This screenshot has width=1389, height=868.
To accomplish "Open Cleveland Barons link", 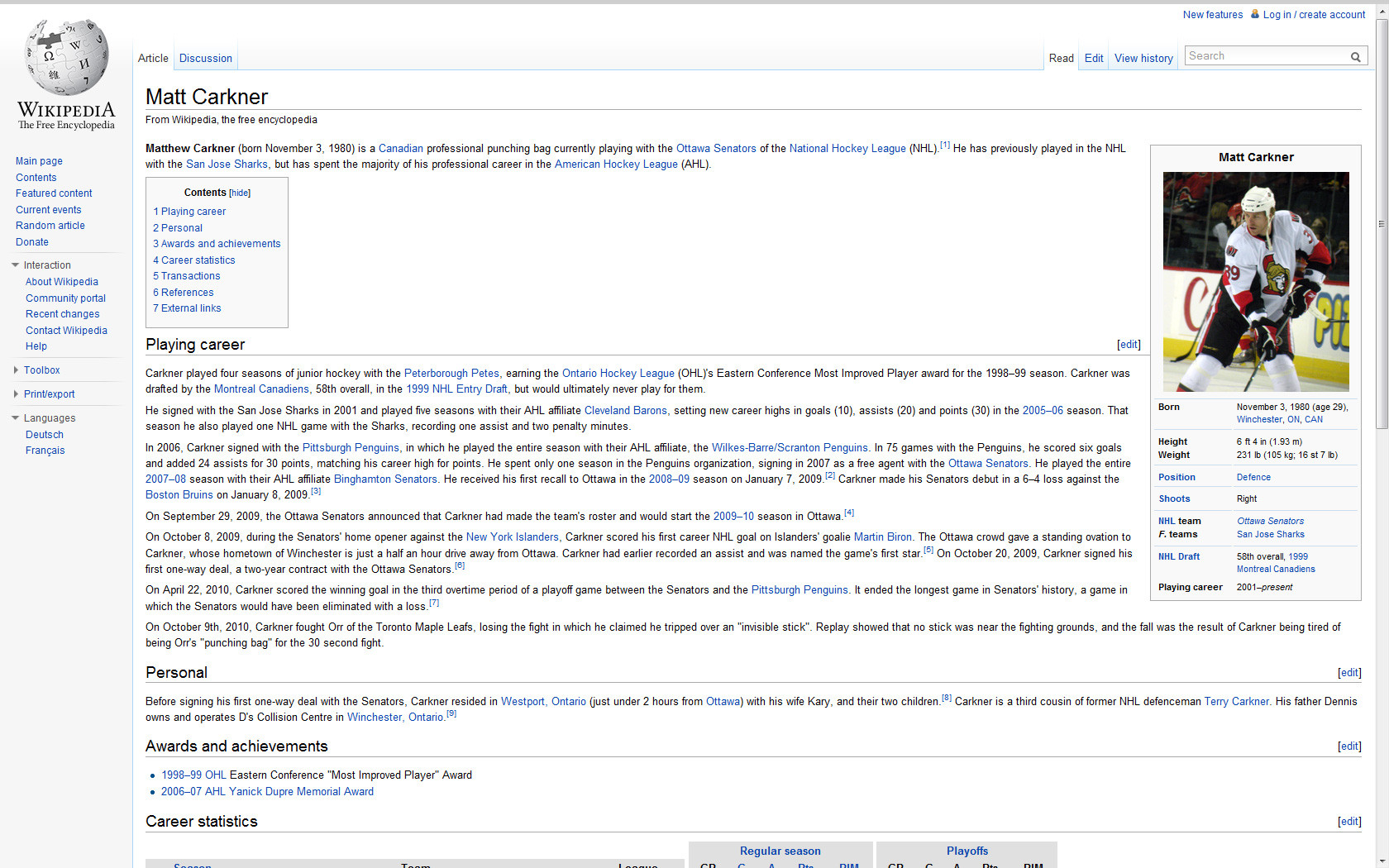I will [x=626, y=411].
